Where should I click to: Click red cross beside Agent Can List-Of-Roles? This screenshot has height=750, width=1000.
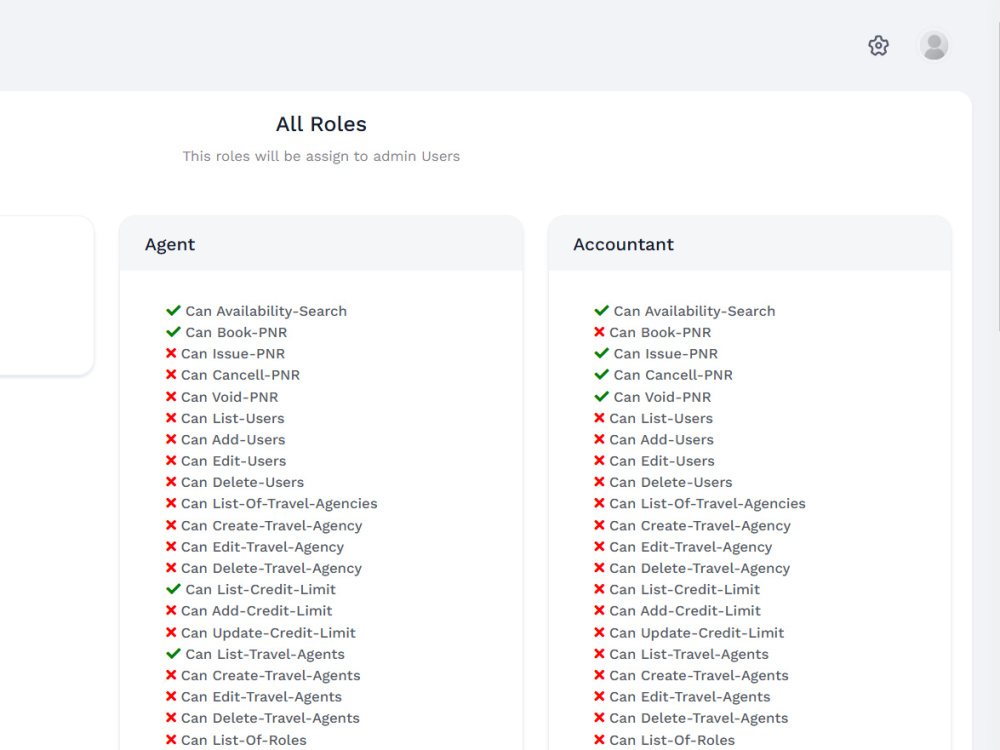pos(171,740)
